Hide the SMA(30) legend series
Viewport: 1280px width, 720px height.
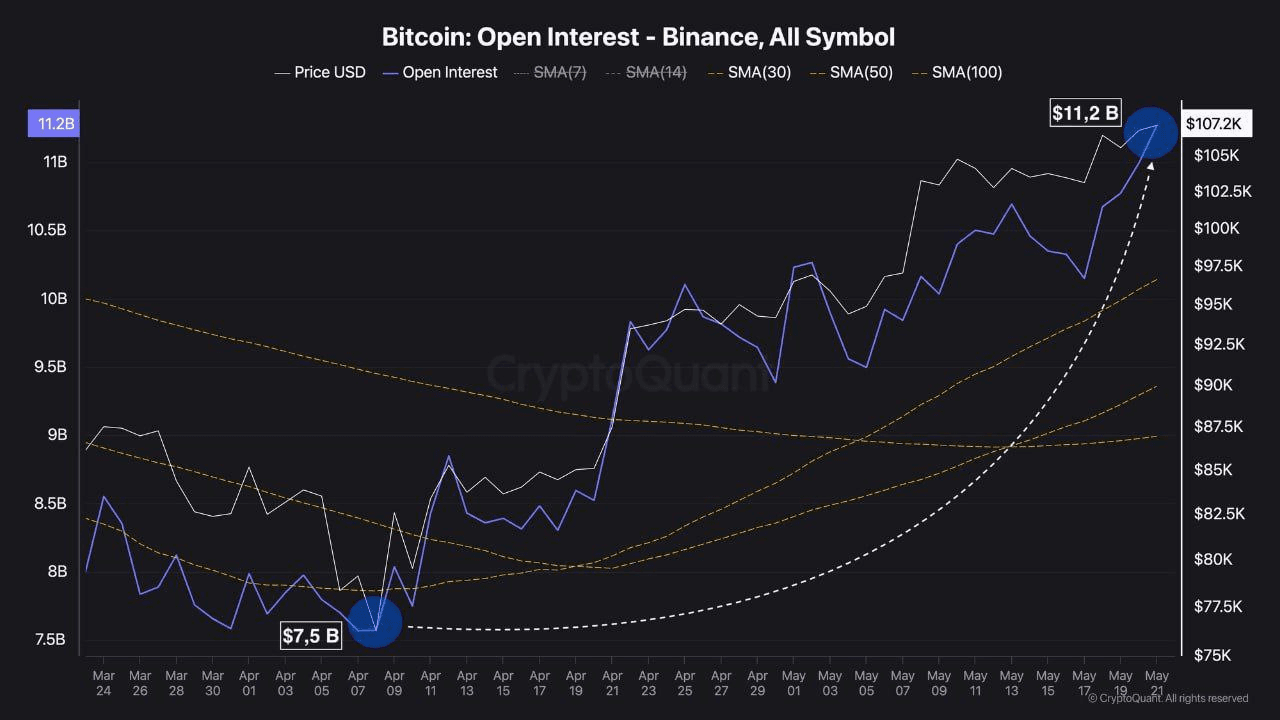[748, 72]
